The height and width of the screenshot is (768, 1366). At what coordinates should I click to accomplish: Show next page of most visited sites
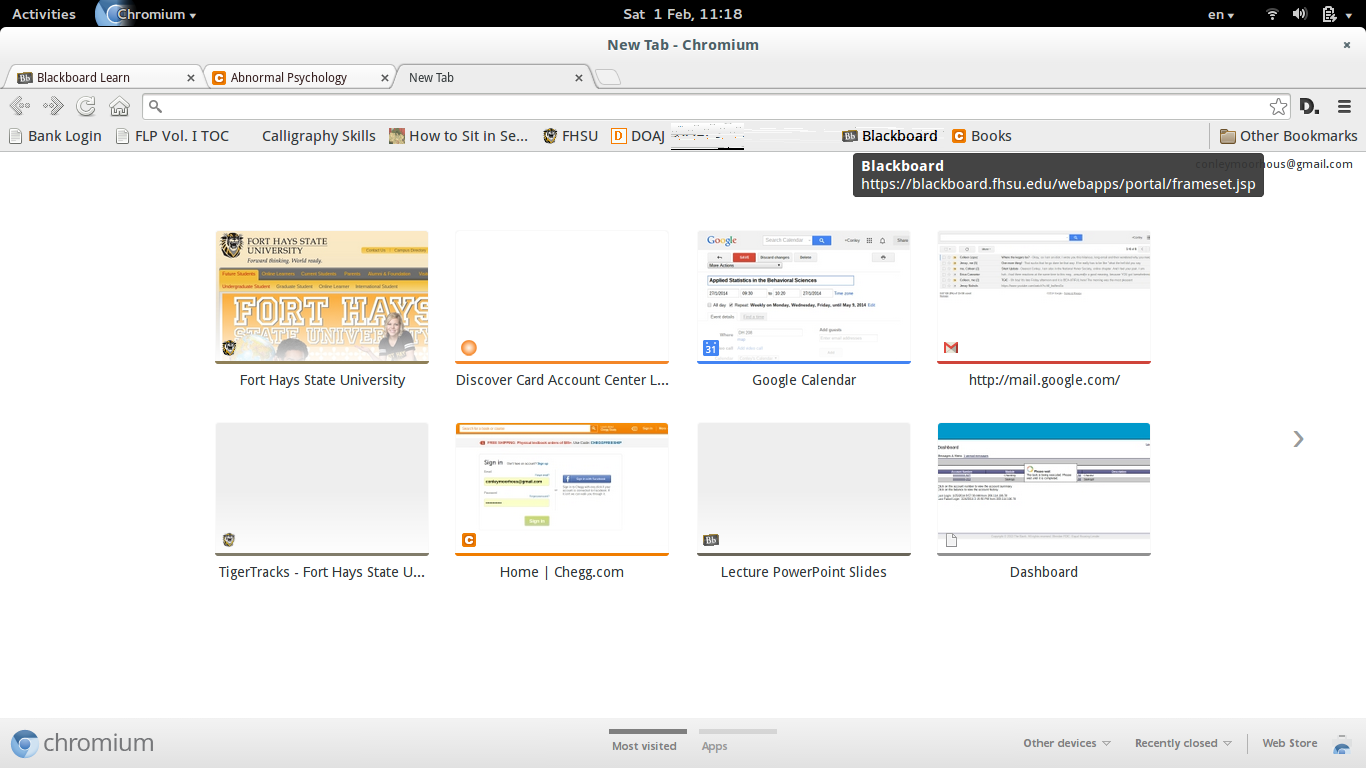tap(1298, 438)
